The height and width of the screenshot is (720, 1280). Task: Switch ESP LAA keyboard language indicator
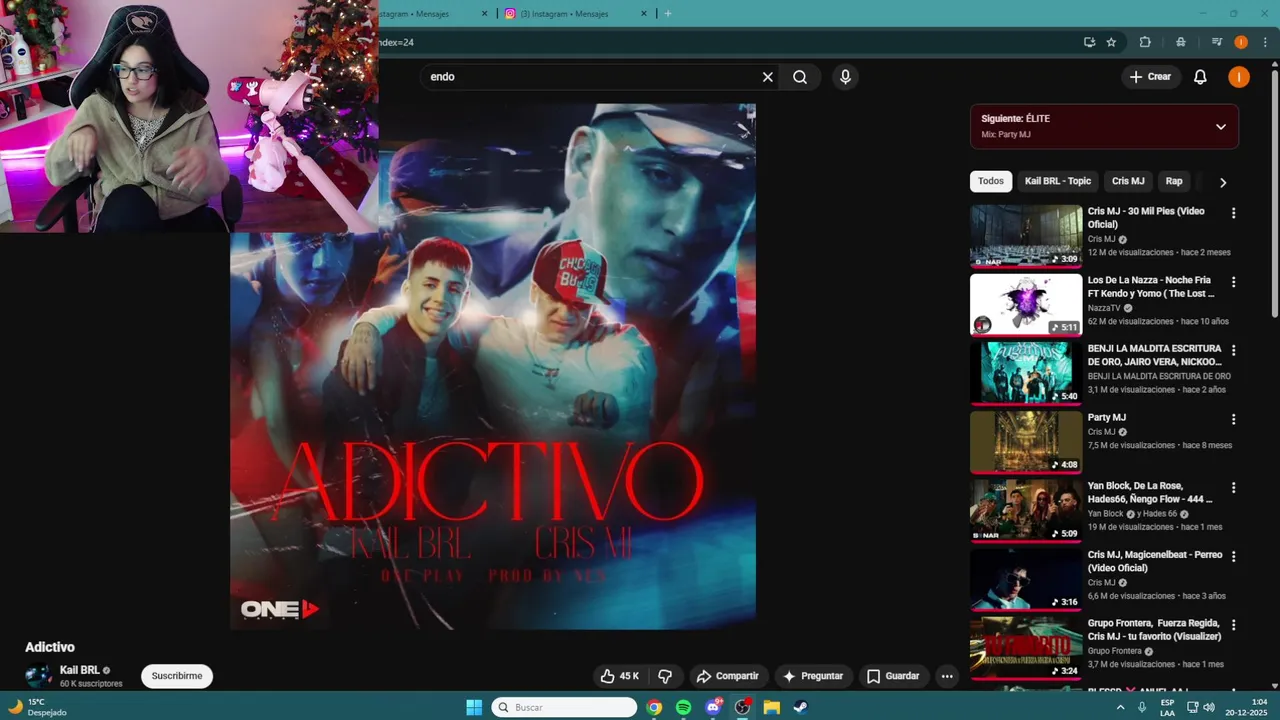pos(1168,707)
